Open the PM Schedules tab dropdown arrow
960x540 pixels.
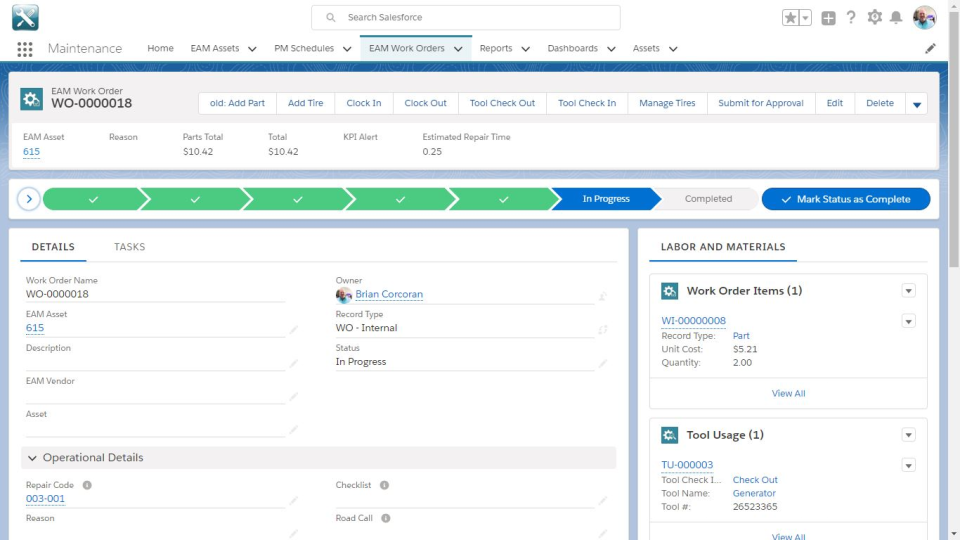click(347, 49)
